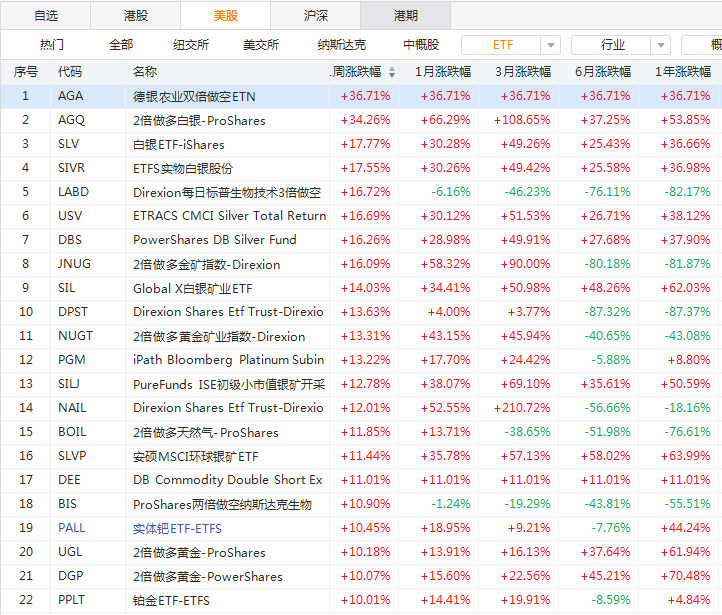Expand the 行业 dropdown arrow
The height and width of the screenshot is (615, 722).
point(661,45)
